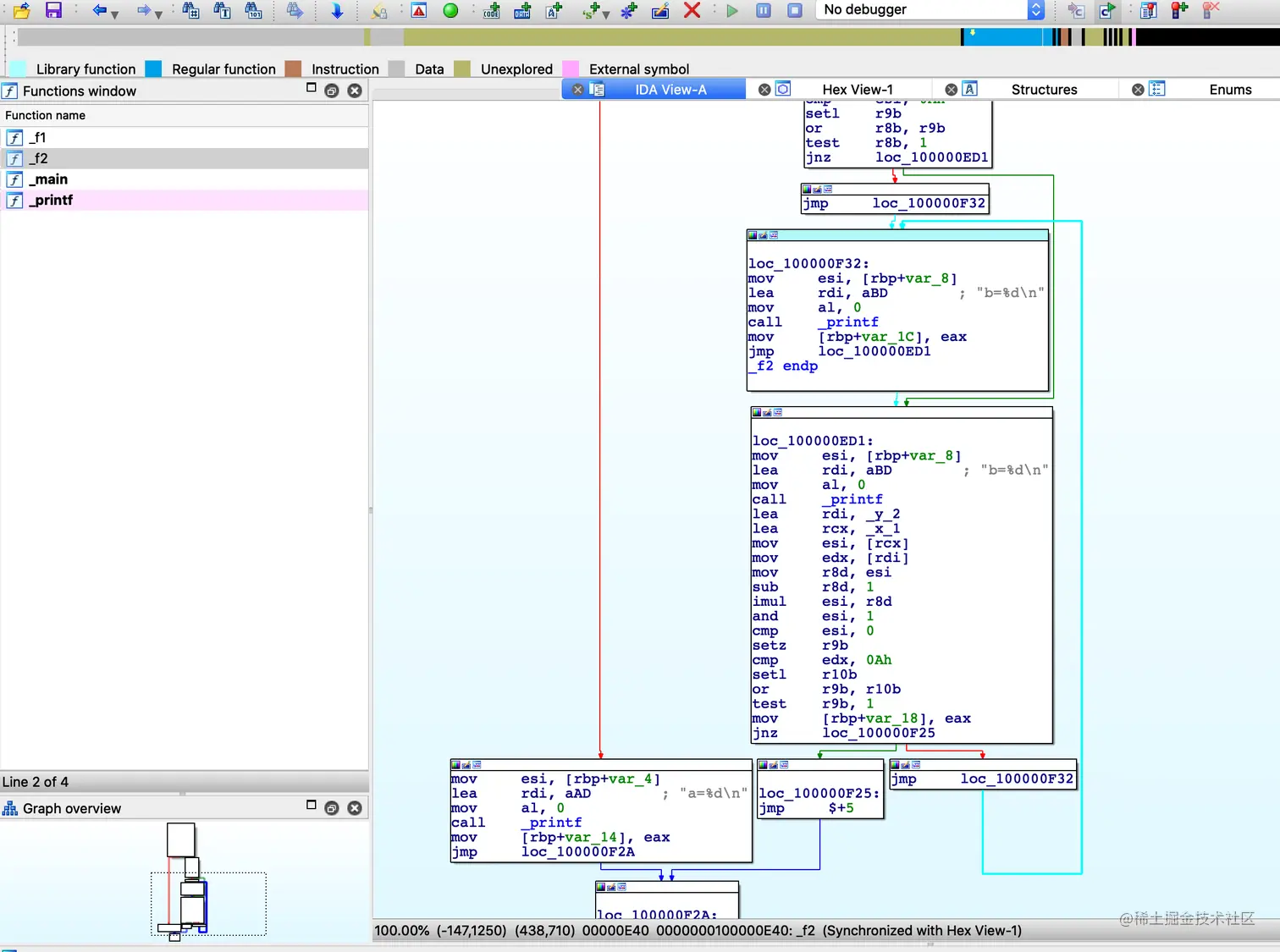
Task: Click the Instruction brown legend swatch
Action: coord(293,69)
